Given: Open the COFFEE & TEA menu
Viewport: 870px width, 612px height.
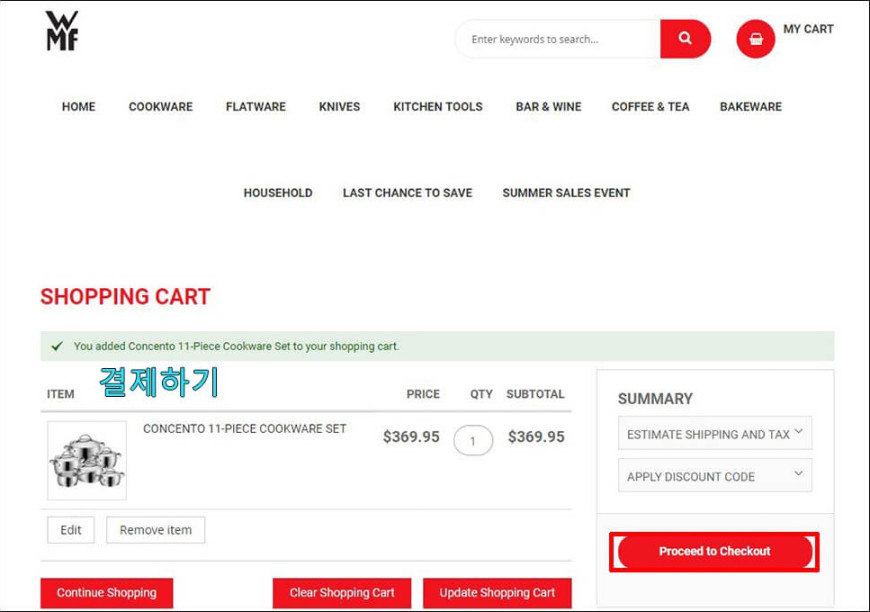Looking at the screenshot, I should (x=650, y=107).
